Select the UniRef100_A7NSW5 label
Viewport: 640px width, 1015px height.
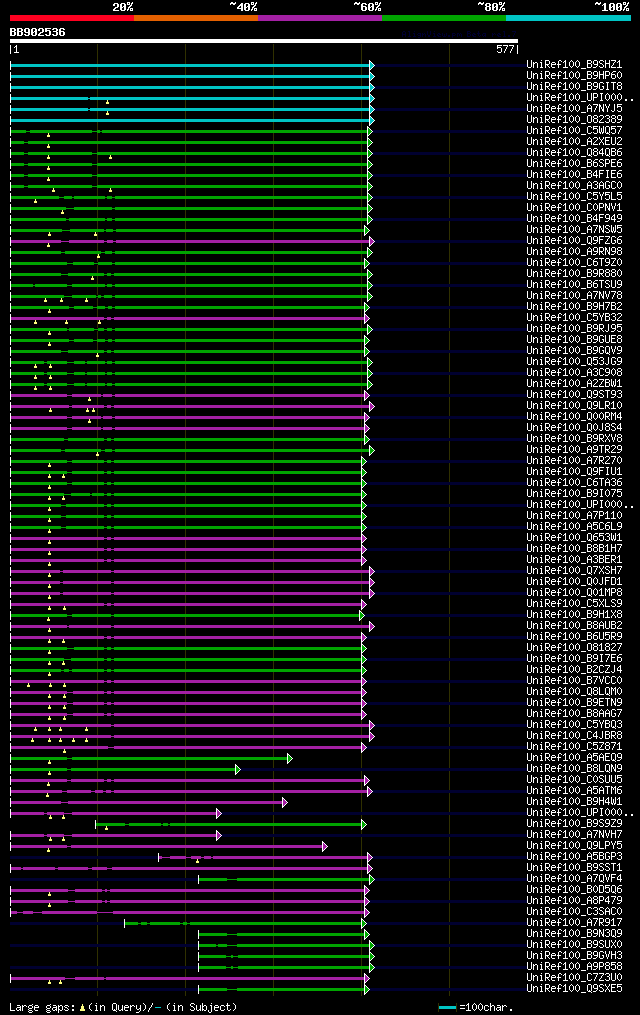coord(574,230)
